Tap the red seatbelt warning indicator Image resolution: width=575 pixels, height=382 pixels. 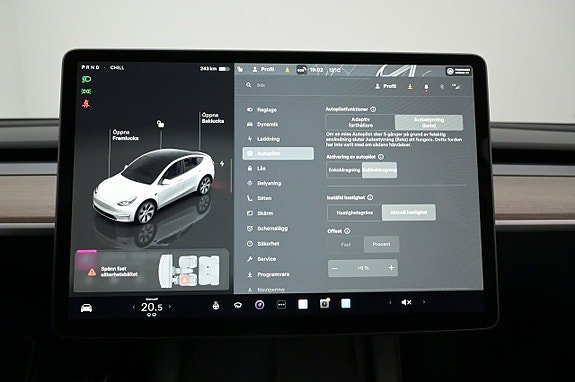(x=86, y=104)
